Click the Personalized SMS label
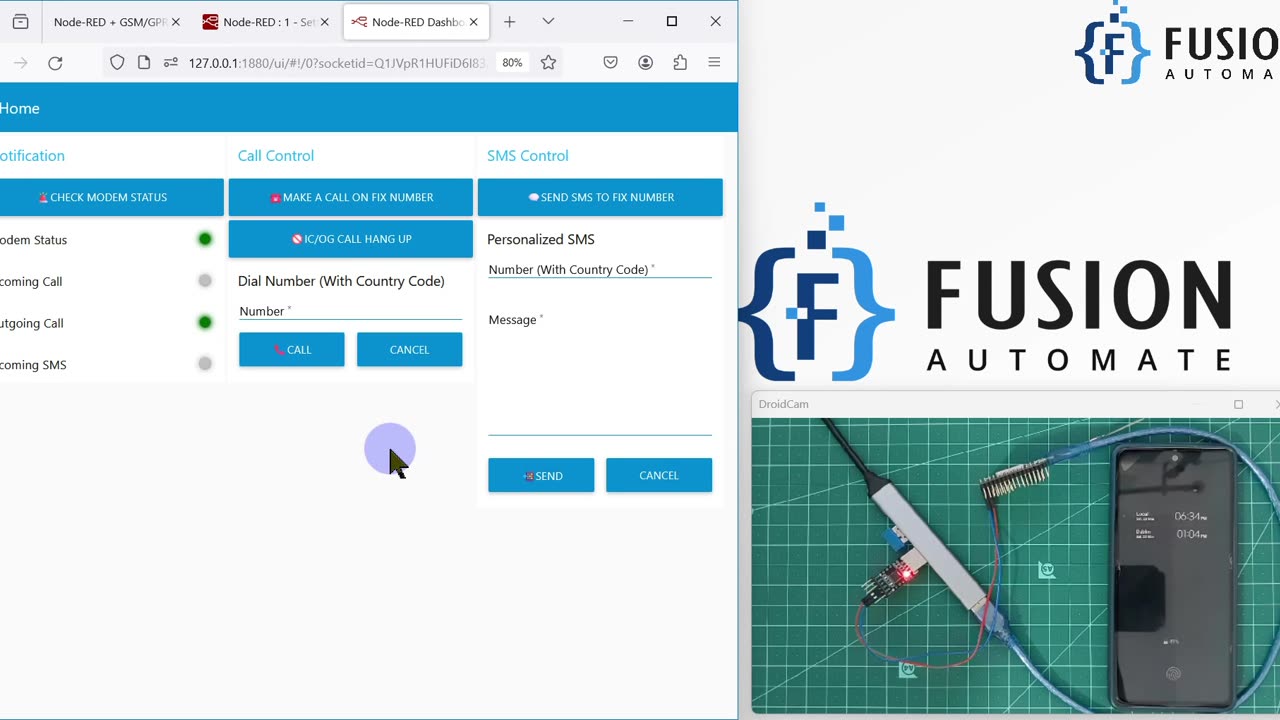The image size is (1280, 720). tap(541, 239)
